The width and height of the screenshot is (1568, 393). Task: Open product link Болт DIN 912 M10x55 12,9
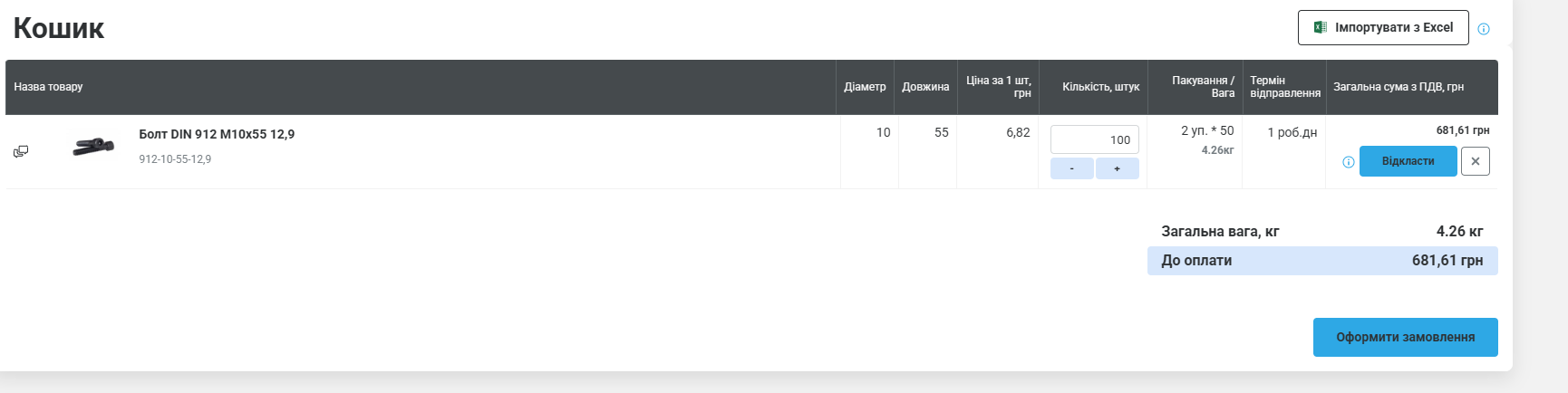(217, 134)
